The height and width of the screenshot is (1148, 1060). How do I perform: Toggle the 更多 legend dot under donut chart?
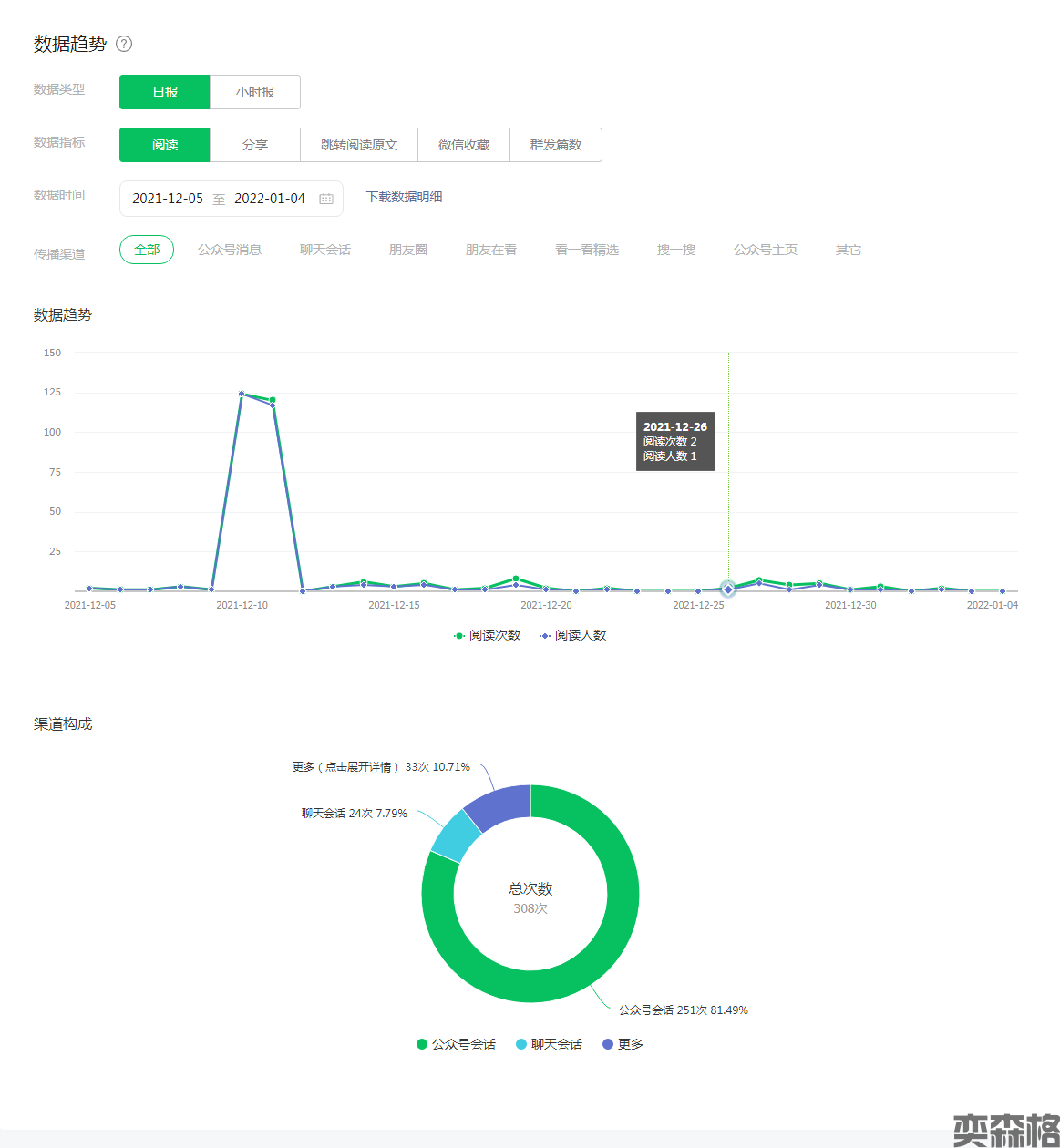[x=608, y=1044]
